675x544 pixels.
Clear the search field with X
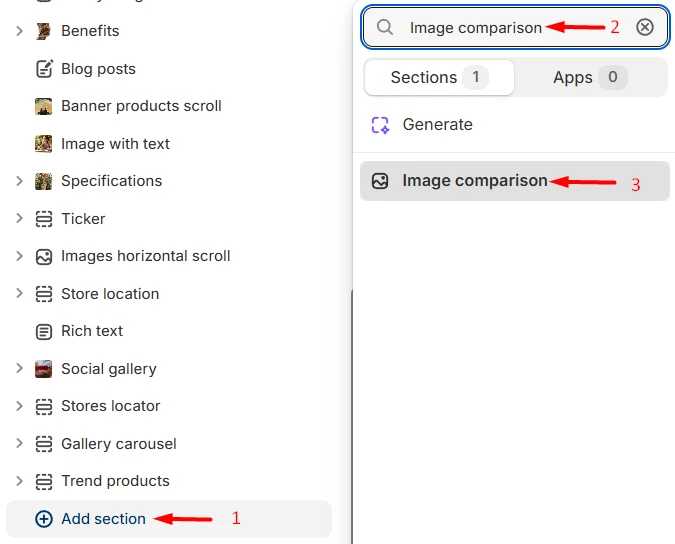644,27
